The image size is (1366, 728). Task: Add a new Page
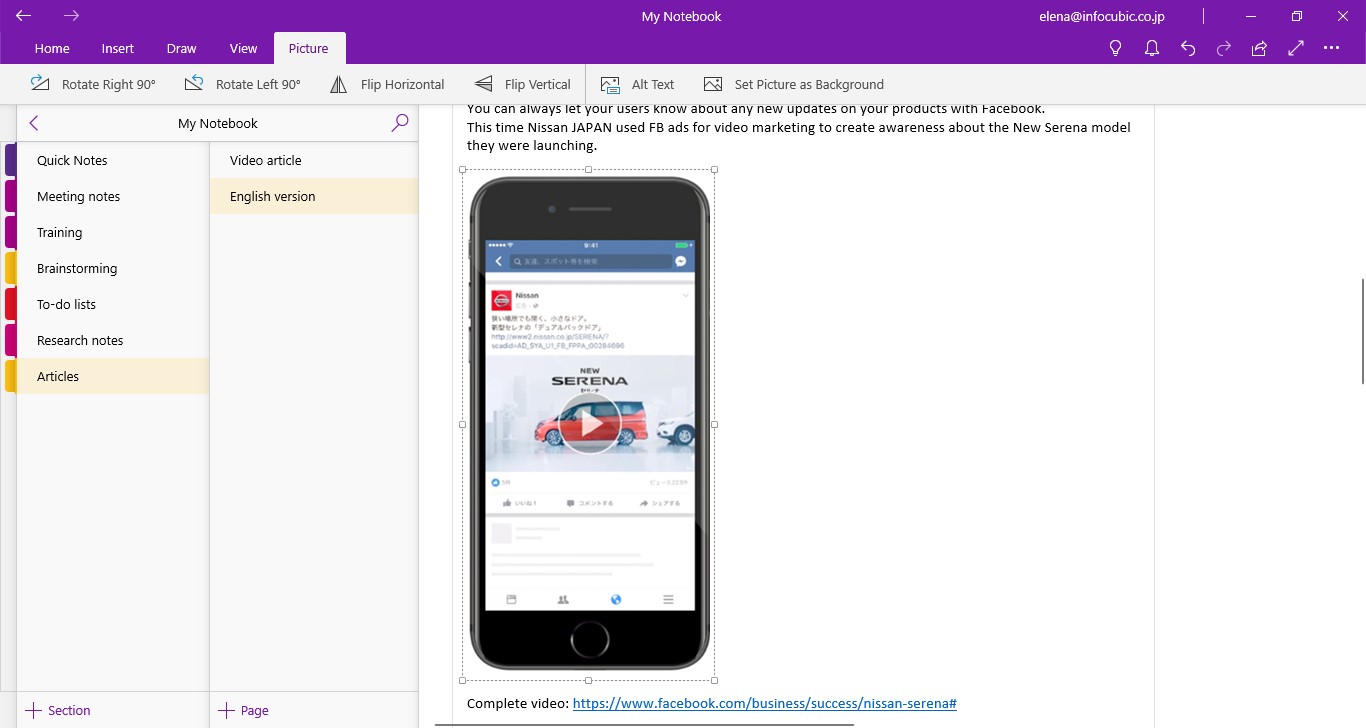point(244,710)
